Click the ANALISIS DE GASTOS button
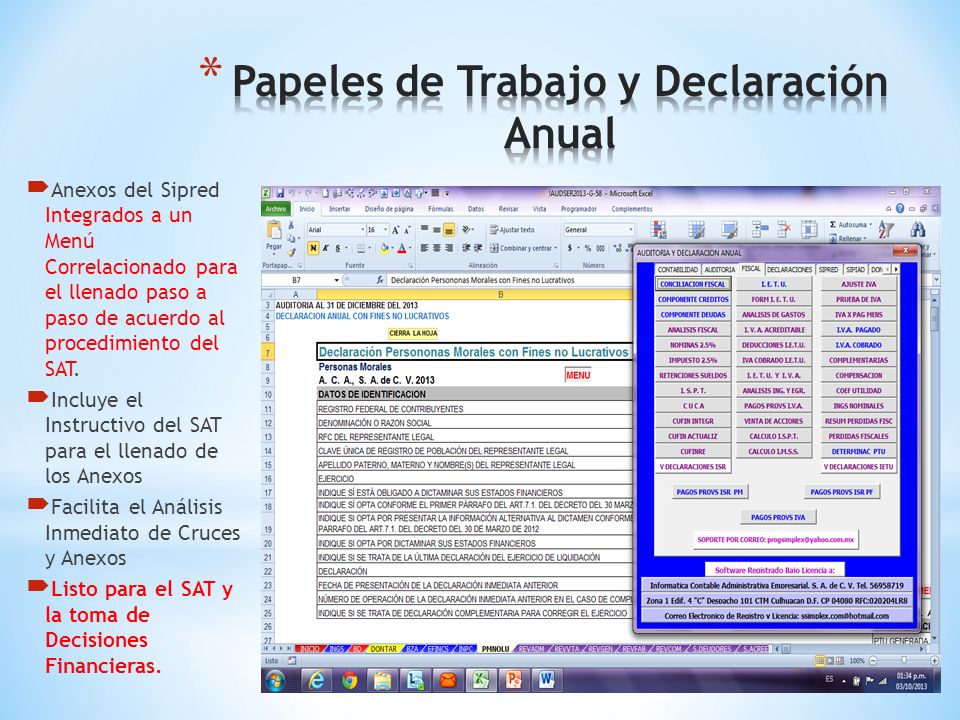 [773, 315]
